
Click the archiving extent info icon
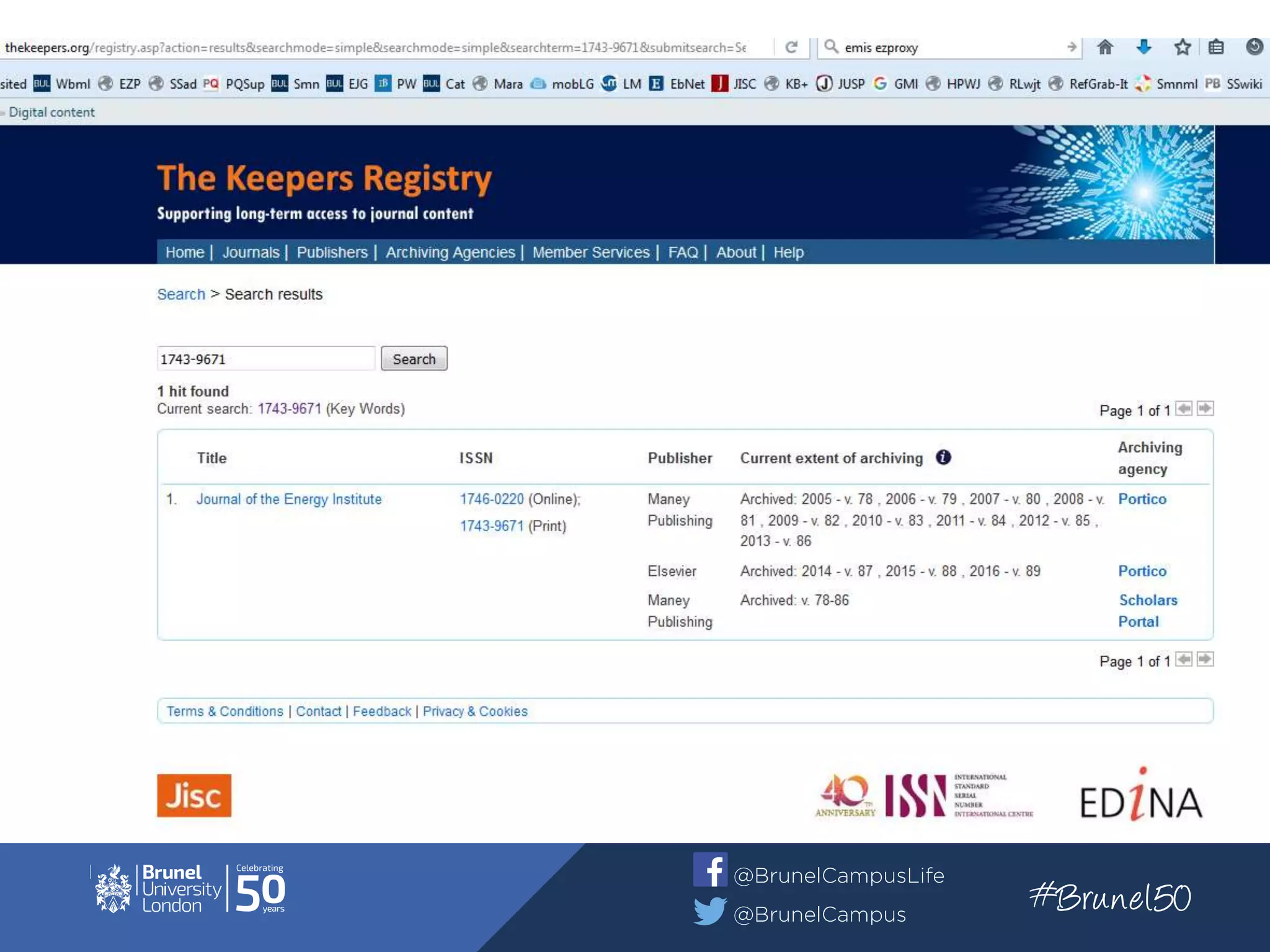click(943, 457)
